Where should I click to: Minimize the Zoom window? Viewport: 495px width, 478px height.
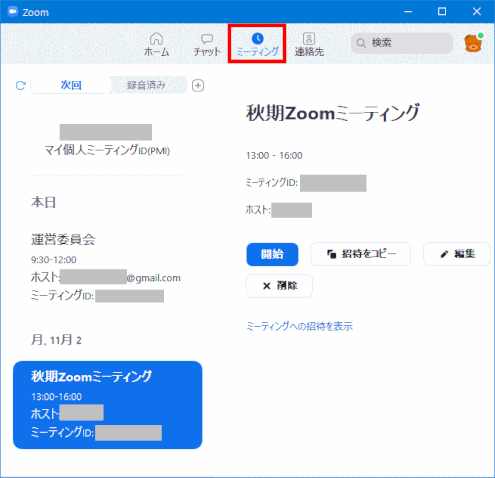pyautogui.click(x=408, y=12)
